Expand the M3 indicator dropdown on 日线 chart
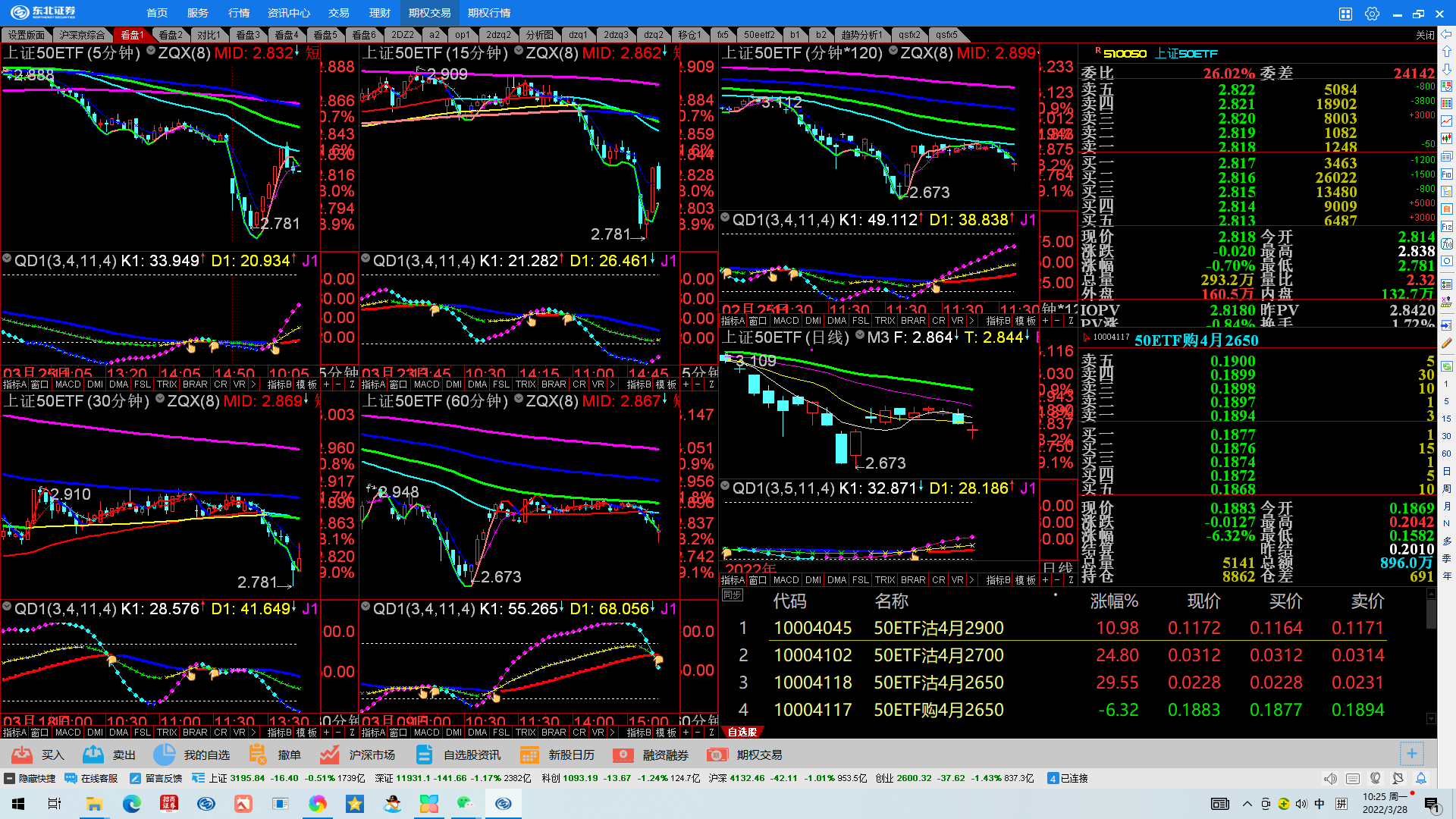 861,336
